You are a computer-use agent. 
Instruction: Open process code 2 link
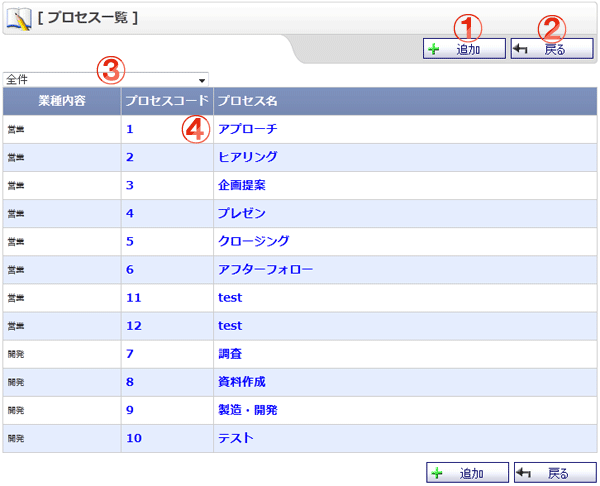(130, 157)
